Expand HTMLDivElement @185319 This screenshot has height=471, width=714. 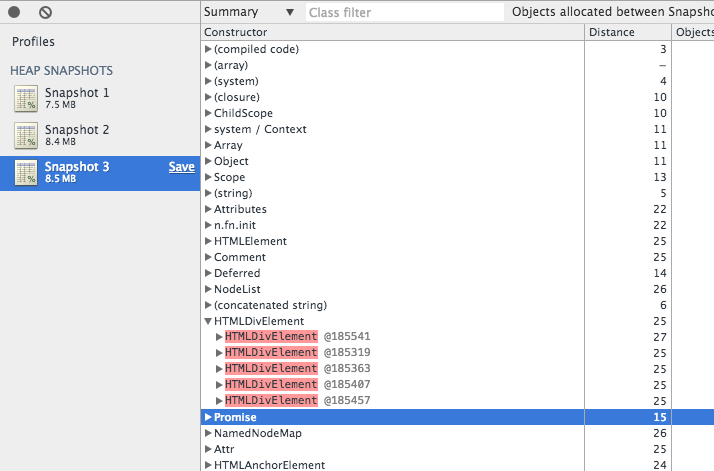pos(219,353)
